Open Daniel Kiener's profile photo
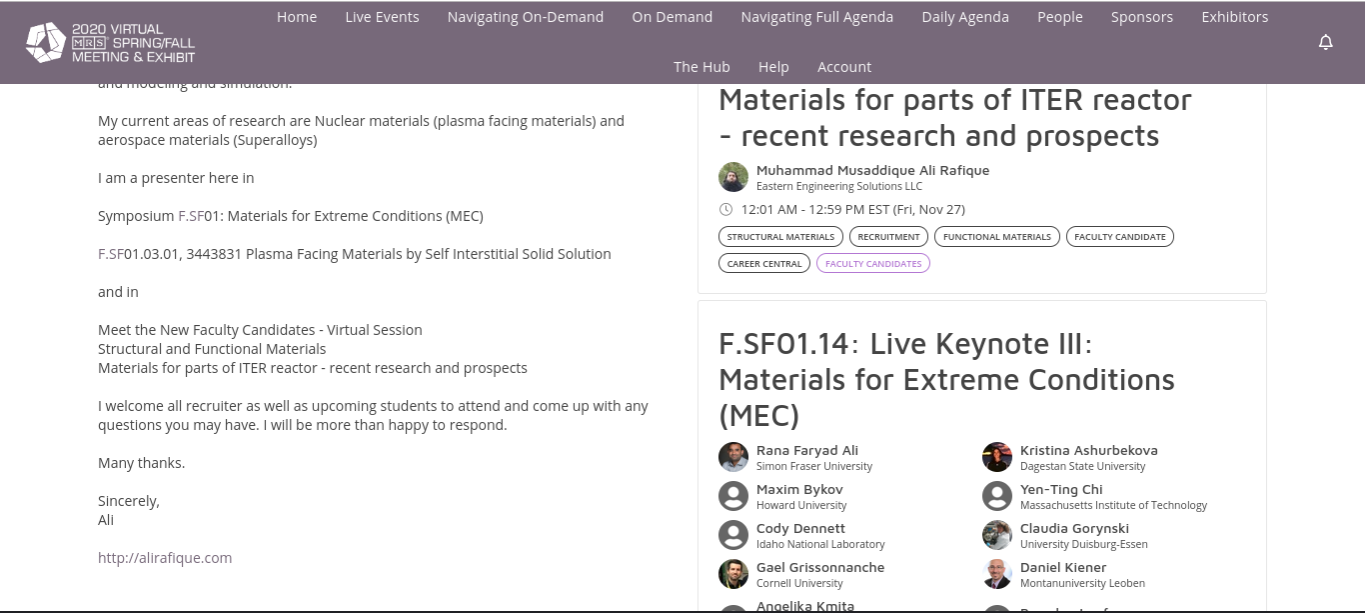1365x613 pixels. pos(997,574)
